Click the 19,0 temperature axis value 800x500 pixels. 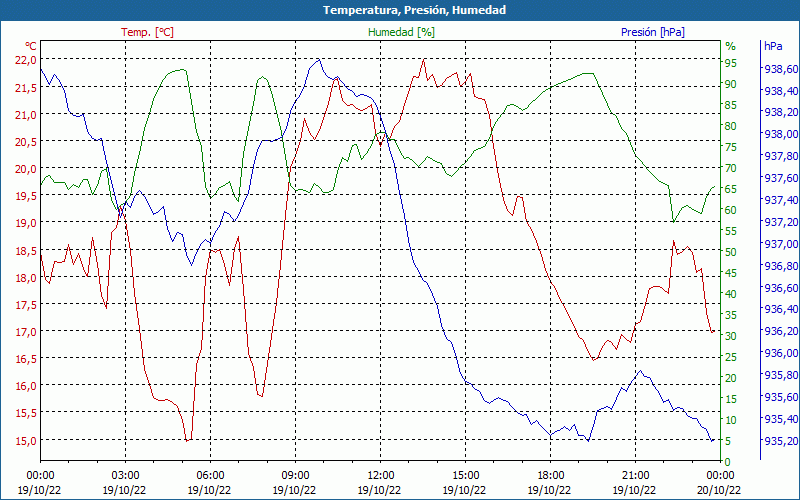coord(24,223)
